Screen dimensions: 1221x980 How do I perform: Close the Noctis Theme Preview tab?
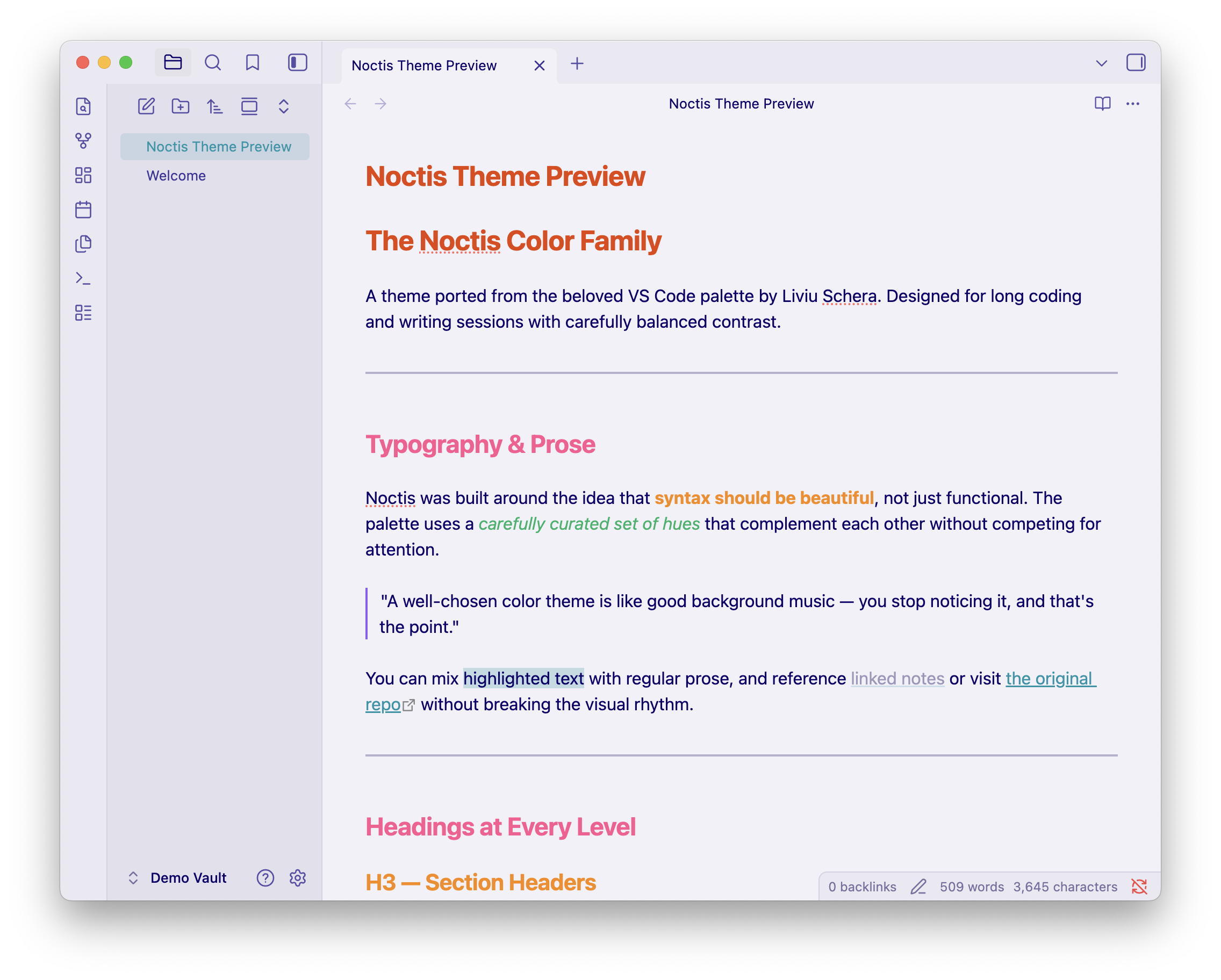(539, 66)
